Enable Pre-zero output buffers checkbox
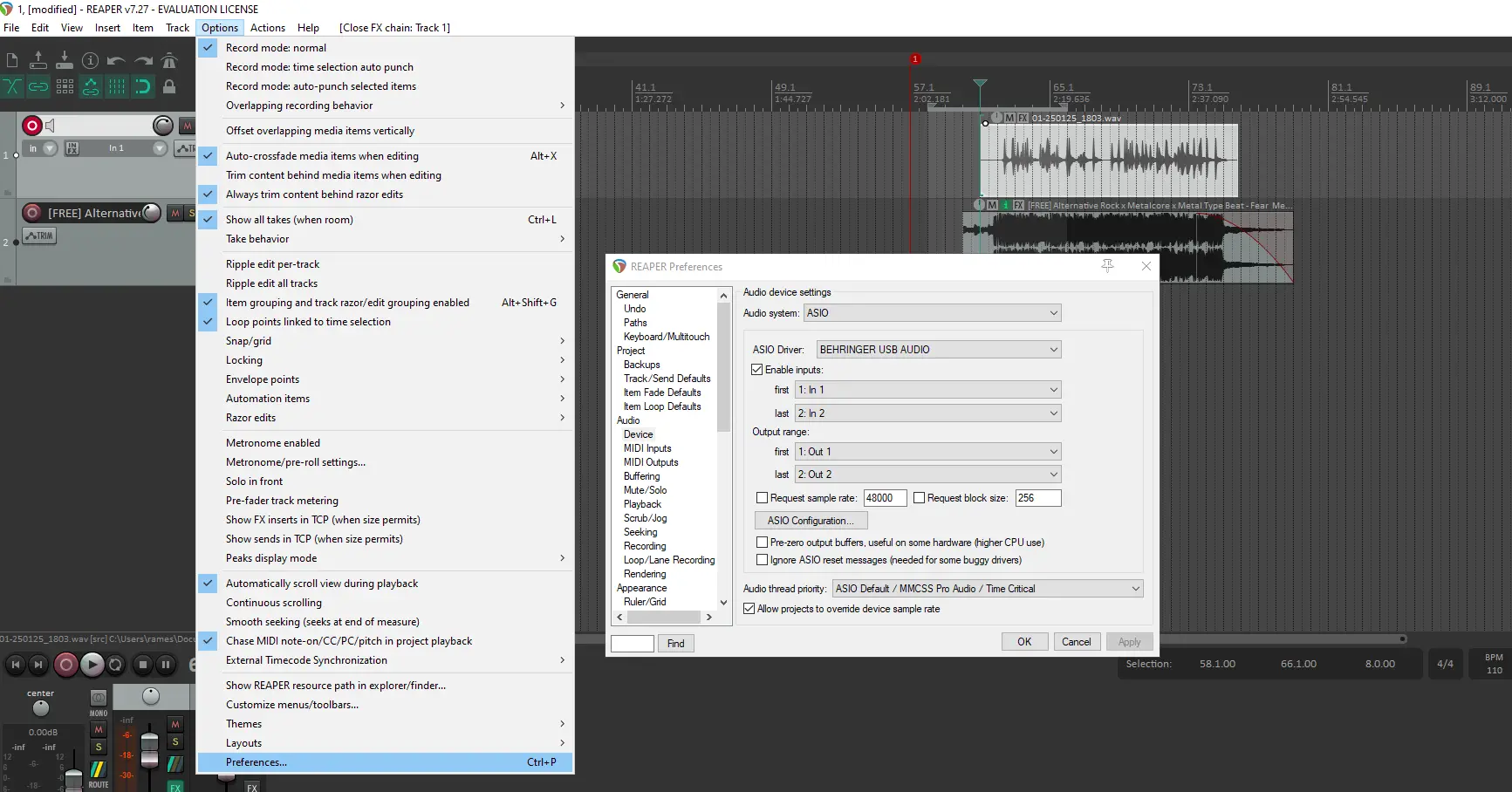The height and width of the screenshot is (792, 1512). tap(762, 543)
